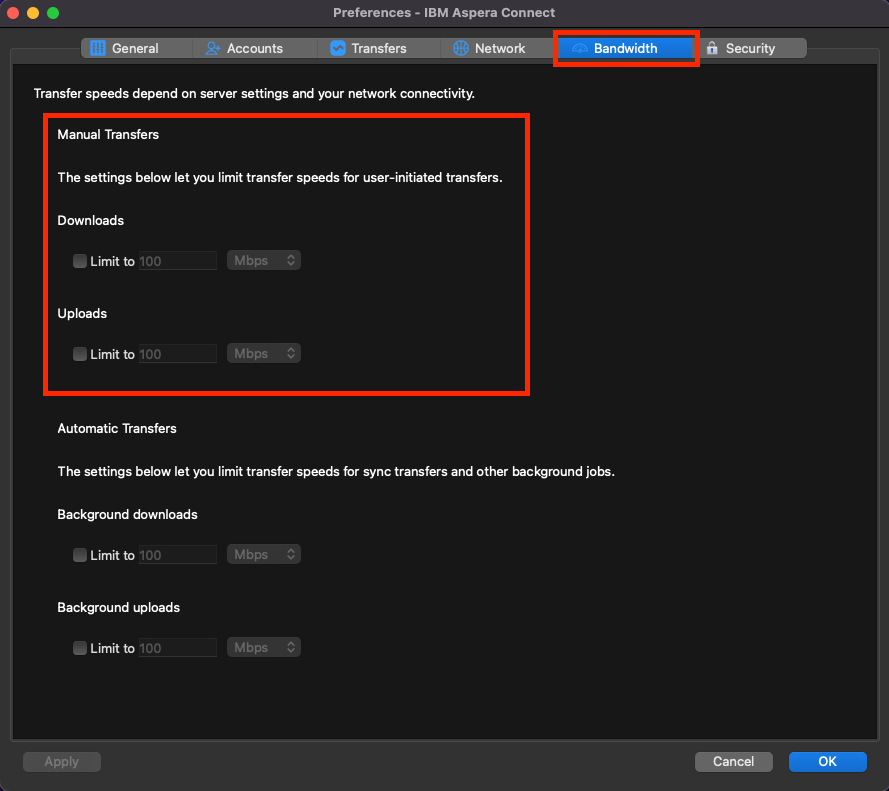Minimize the Preferences window with yellow button
The height and width of the screenshot is (791, 889).
[x=33, y=12]
